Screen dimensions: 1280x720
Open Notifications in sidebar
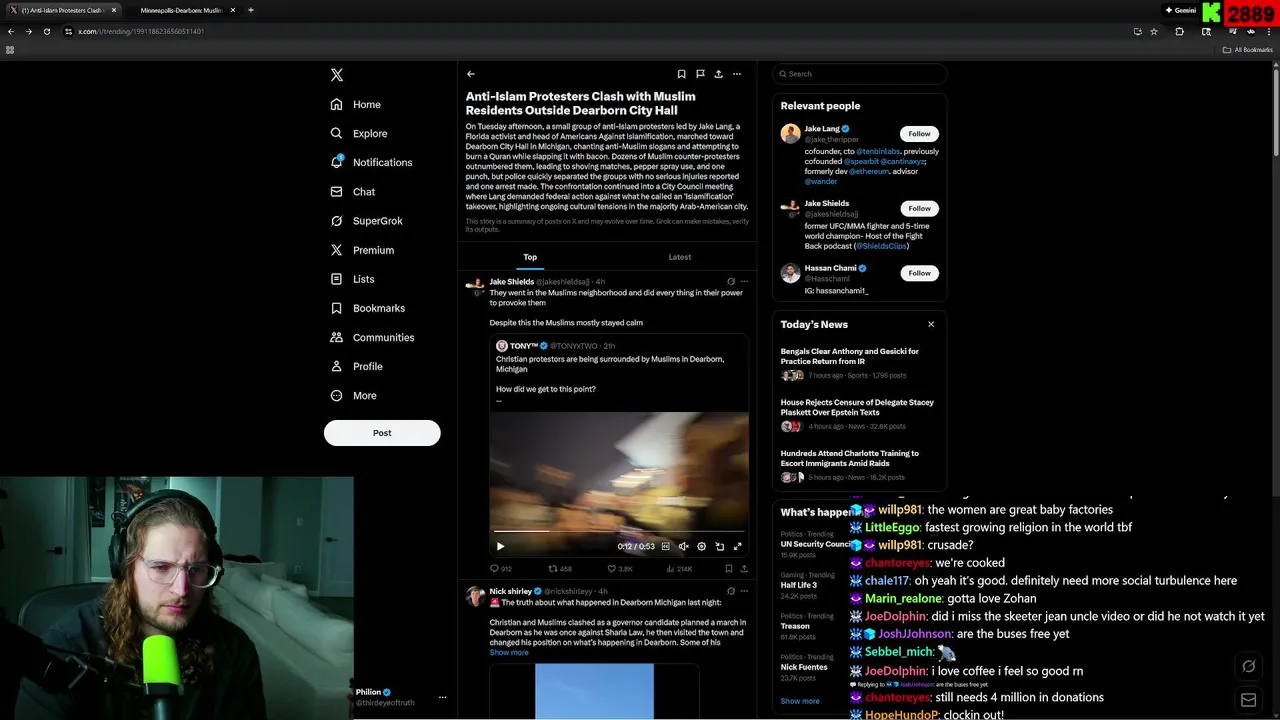pos(371,162)
